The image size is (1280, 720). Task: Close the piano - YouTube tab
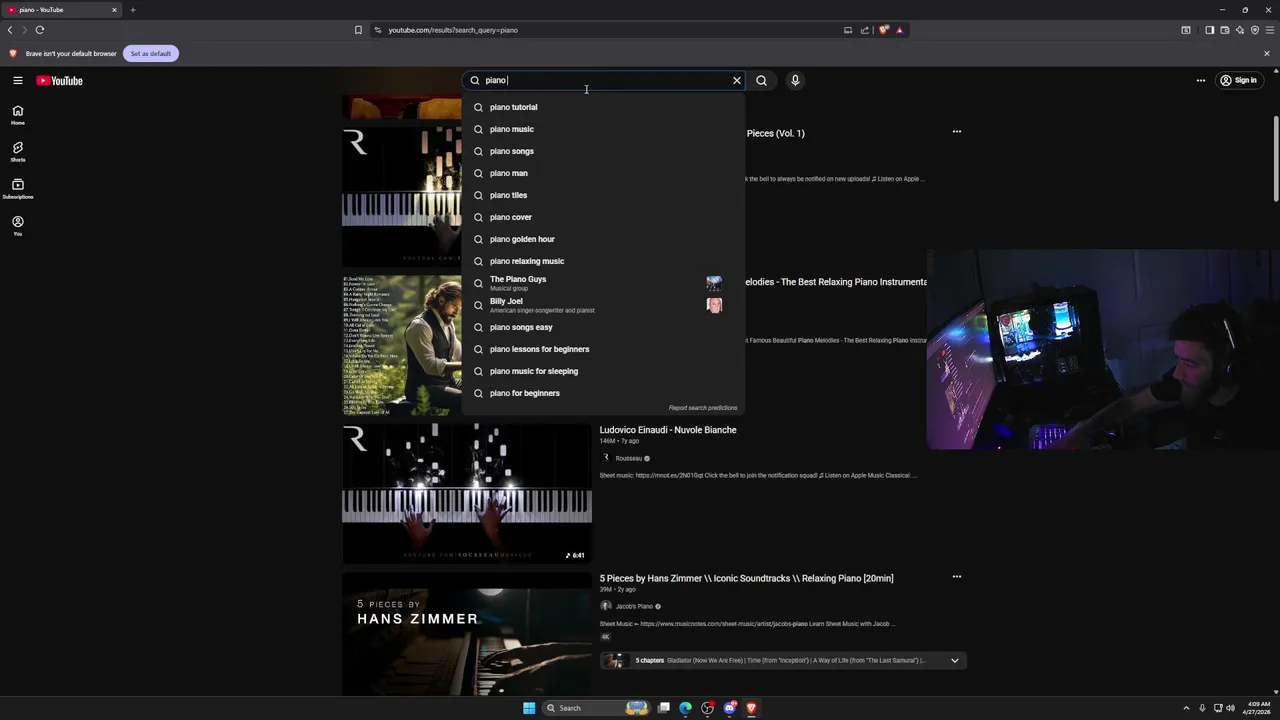click(x=114, y=10)
